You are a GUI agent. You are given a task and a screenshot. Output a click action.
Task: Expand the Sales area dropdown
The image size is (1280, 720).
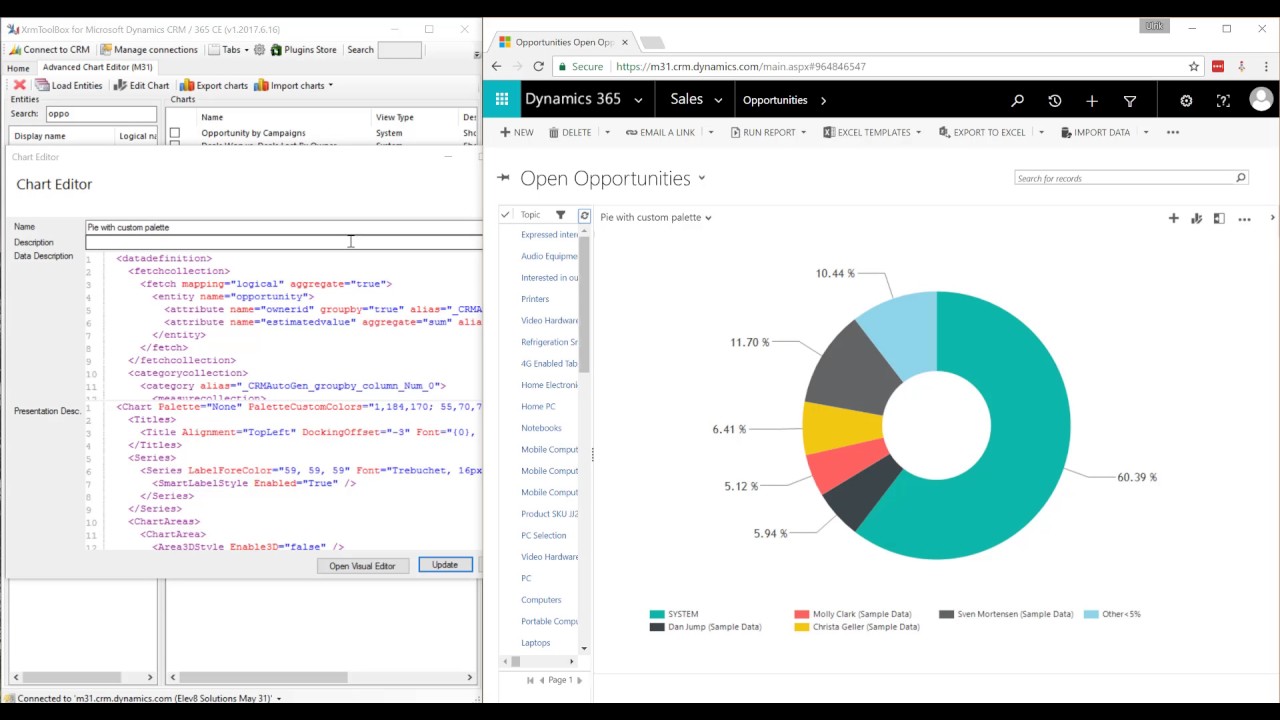point(717,100)
